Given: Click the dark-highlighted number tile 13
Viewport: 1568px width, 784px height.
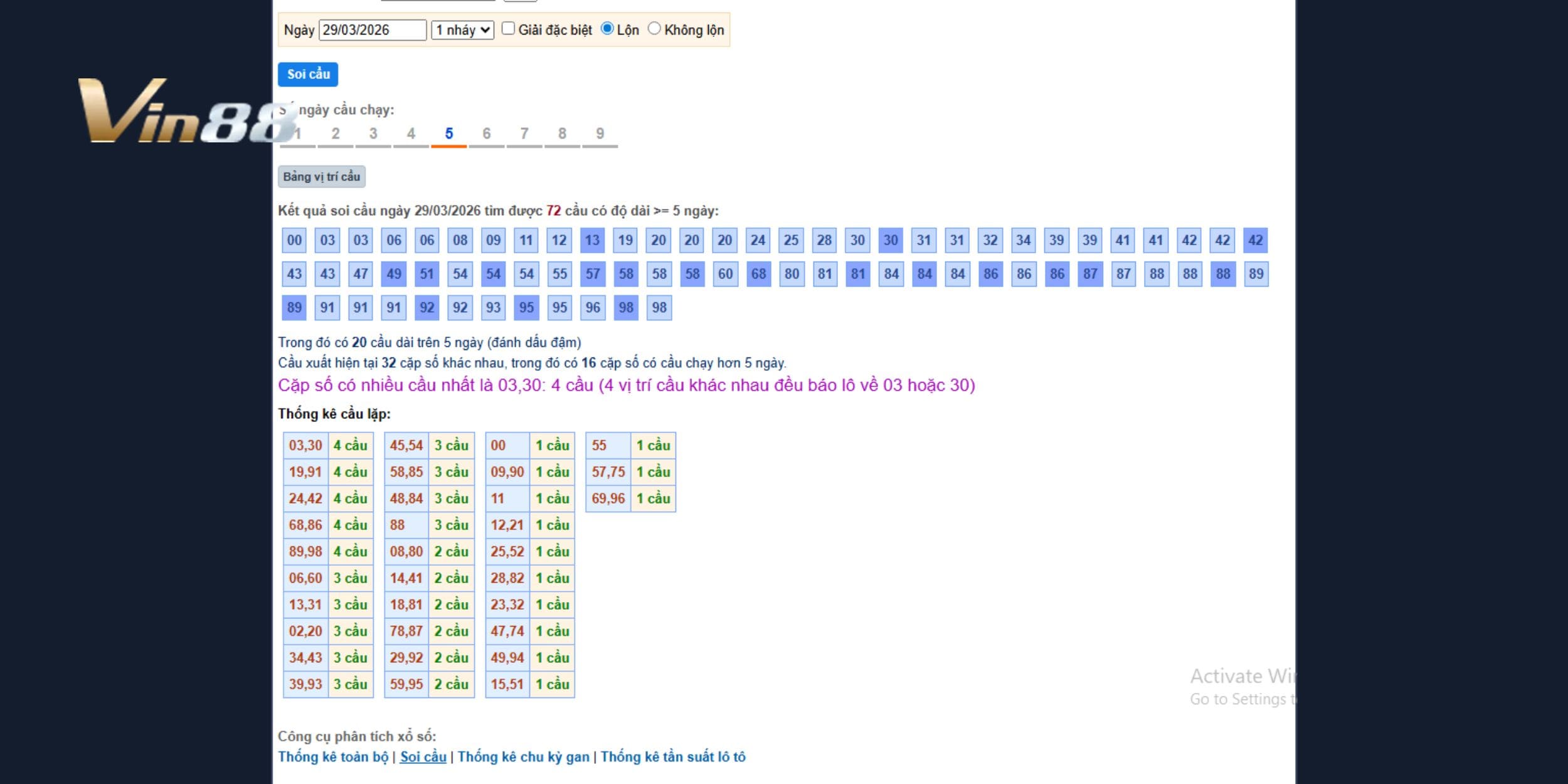Looking at the screenshot, I should tap(592, 240).
